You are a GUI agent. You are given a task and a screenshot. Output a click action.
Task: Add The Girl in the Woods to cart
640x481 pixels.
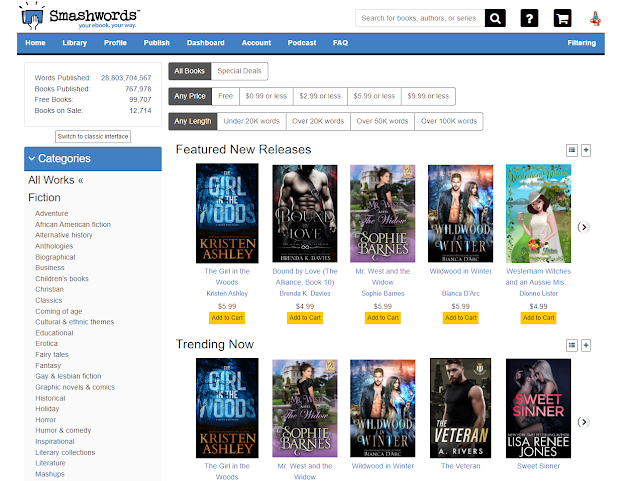[x=227, y=318]
